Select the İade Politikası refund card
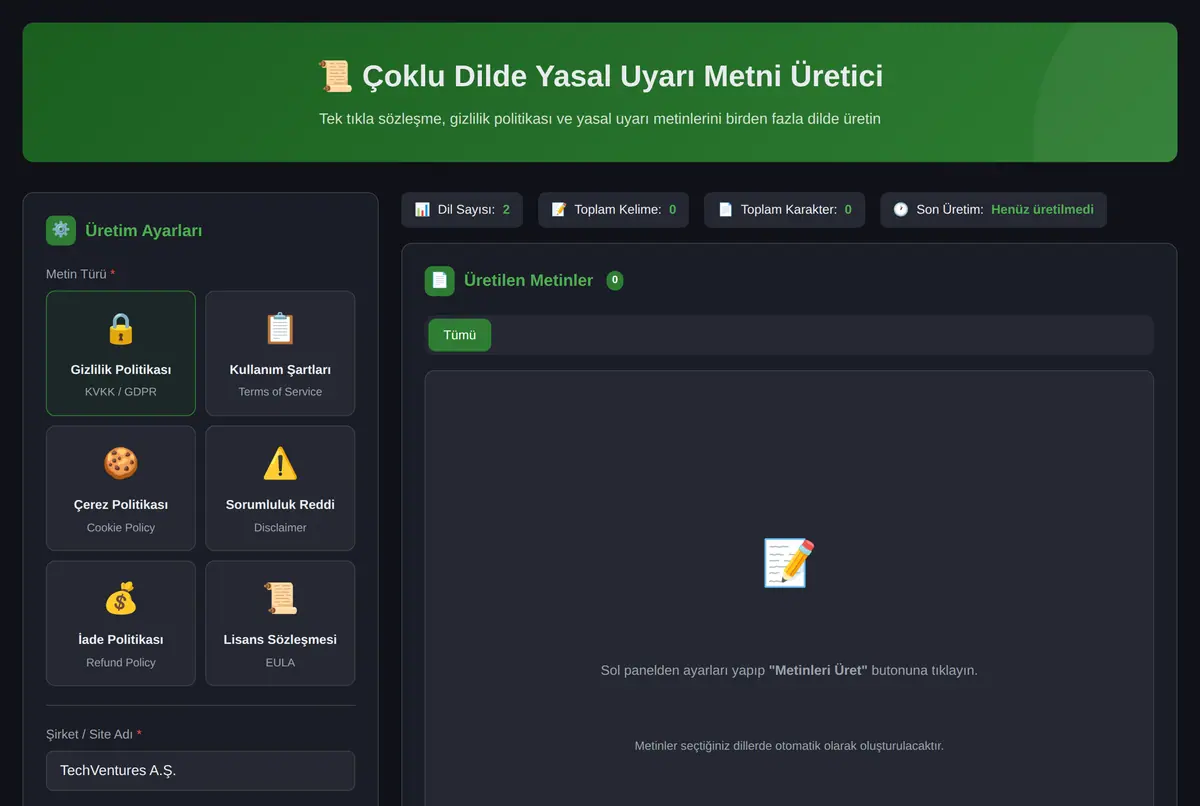This screenshot has height=806, width=1200. click(x=121, y=623)
